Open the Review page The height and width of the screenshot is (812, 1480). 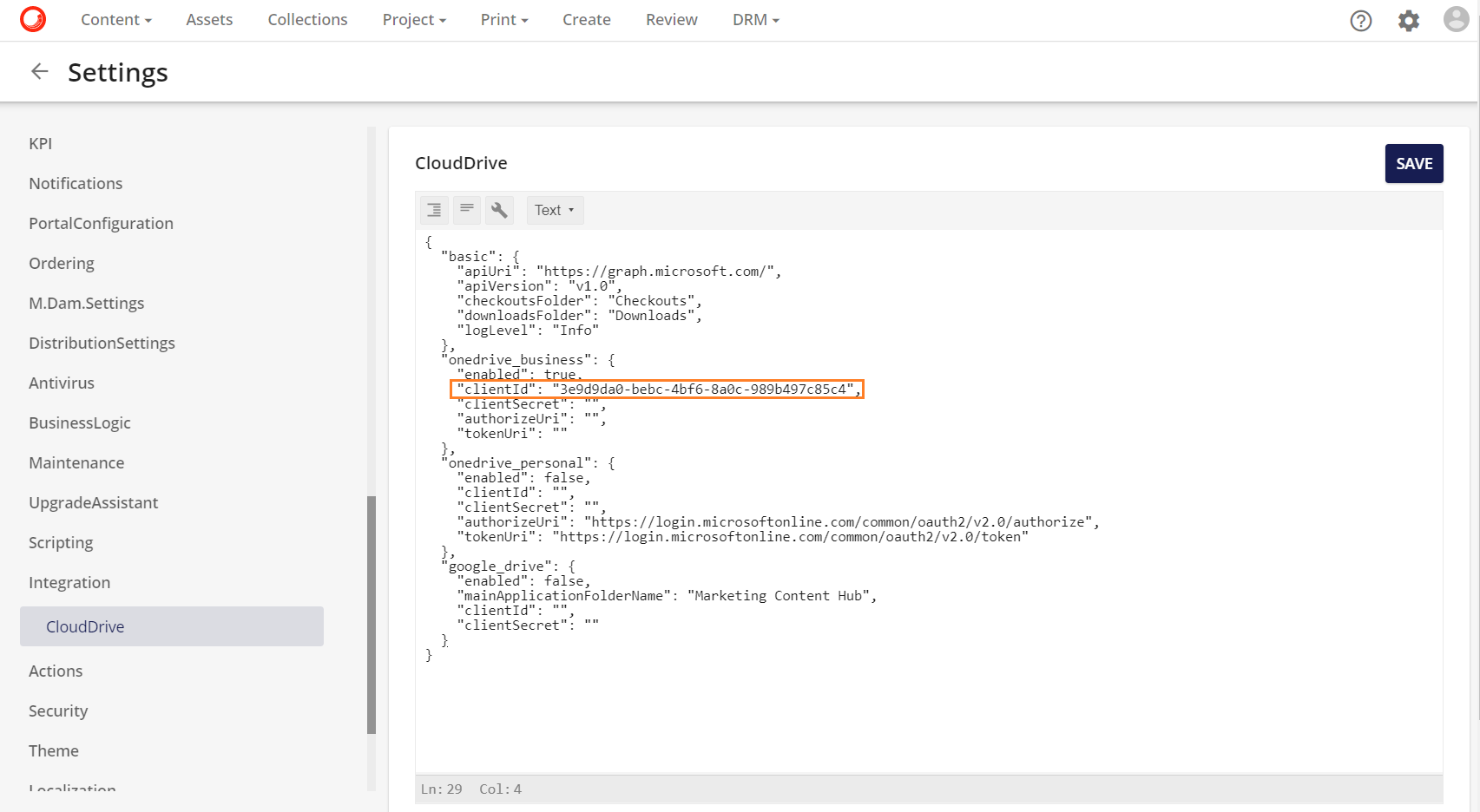[x=672, y=20]
